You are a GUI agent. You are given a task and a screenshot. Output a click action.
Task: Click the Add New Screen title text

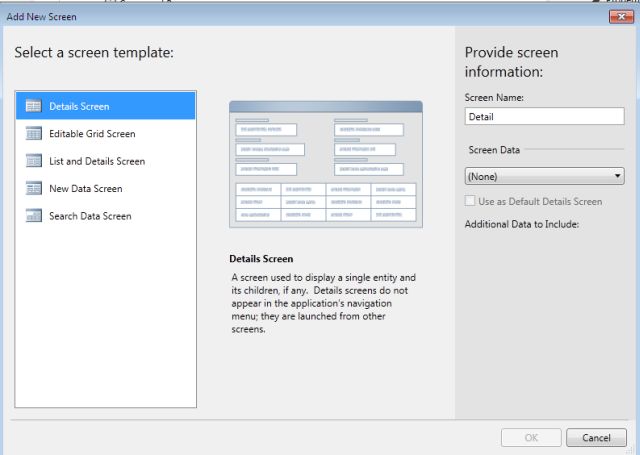point(42,17)
